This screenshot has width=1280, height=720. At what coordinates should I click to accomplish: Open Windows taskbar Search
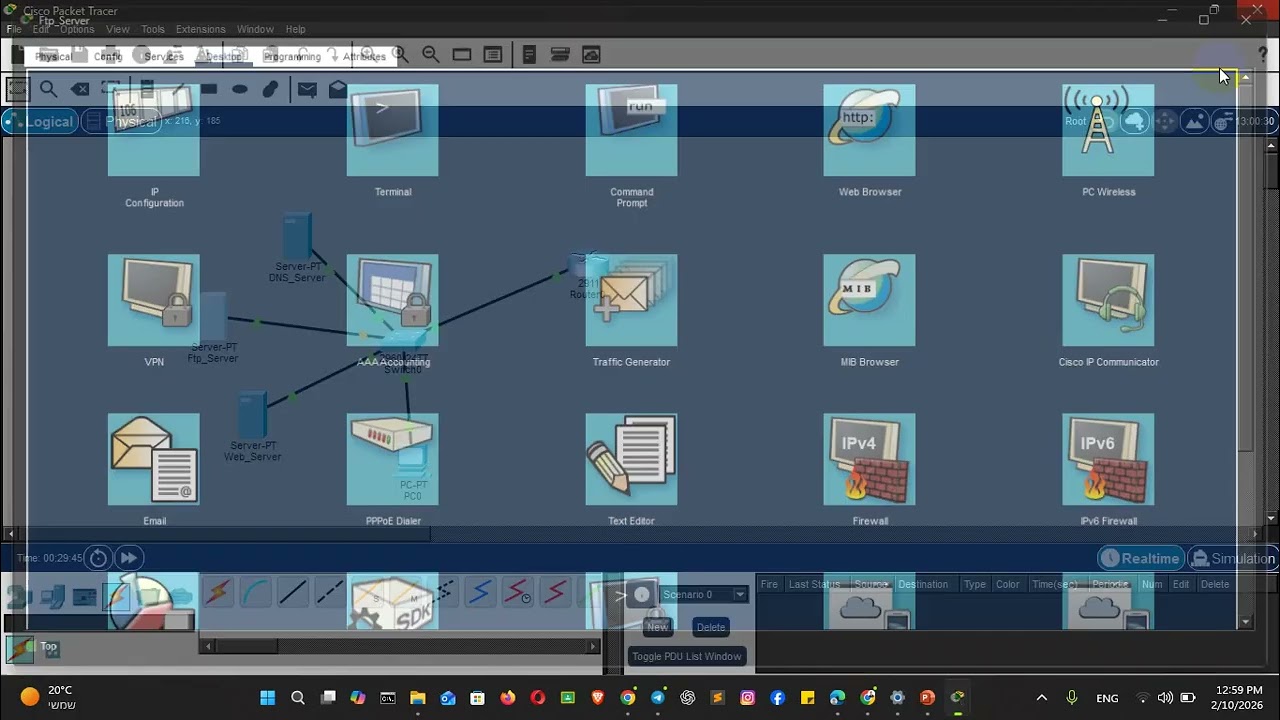point(298,698)
